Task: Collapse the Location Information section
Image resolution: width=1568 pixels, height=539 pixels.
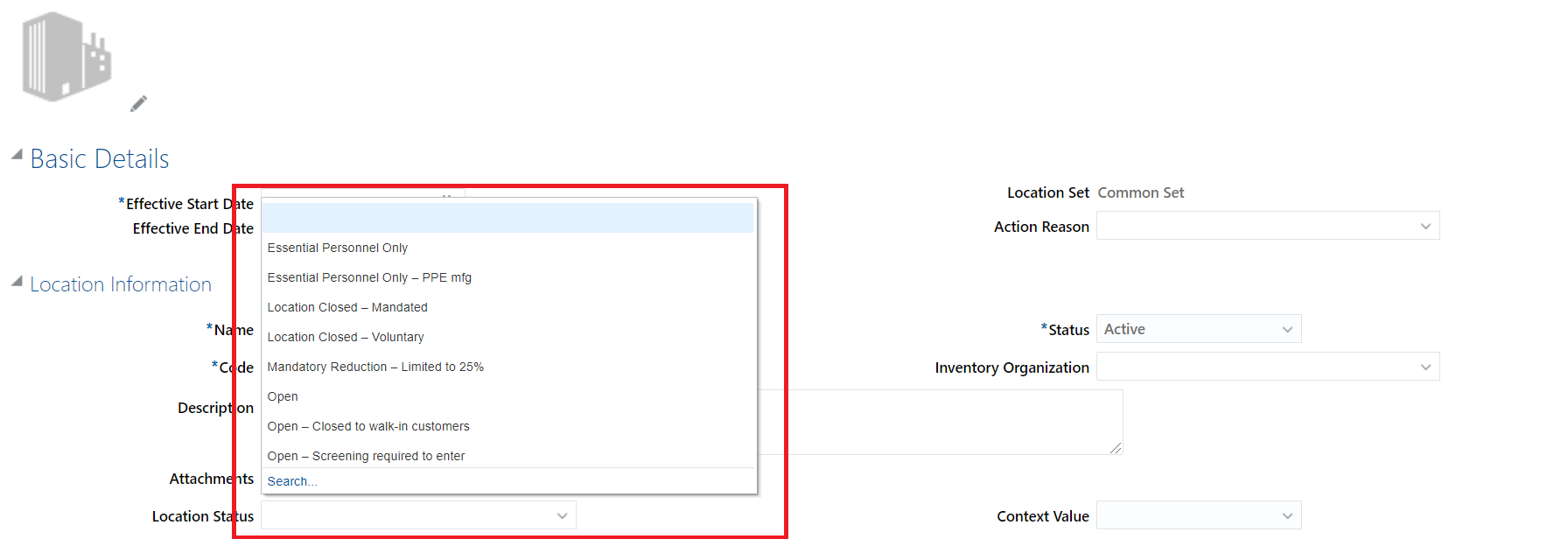Action: click(x=17, y=282)
